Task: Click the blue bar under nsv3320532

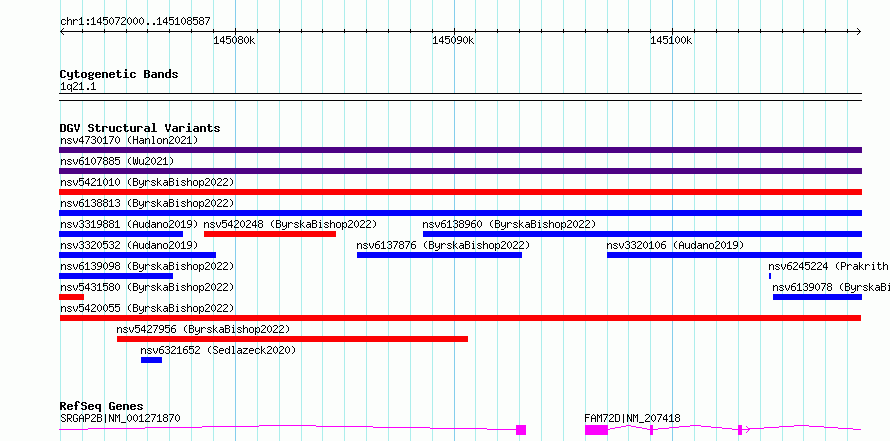Action: 137,255
